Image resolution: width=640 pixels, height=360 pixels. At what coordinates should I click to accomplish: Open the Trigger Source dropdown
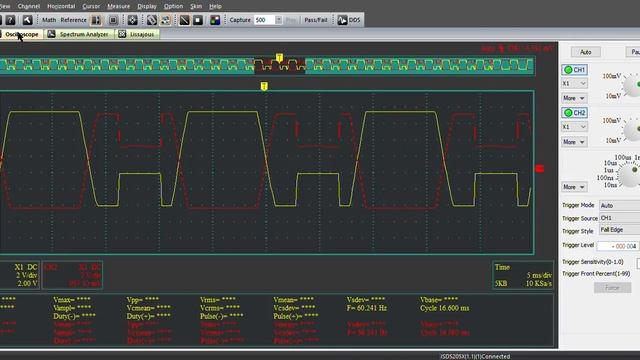pyautogui.click(x=619, y=218)
